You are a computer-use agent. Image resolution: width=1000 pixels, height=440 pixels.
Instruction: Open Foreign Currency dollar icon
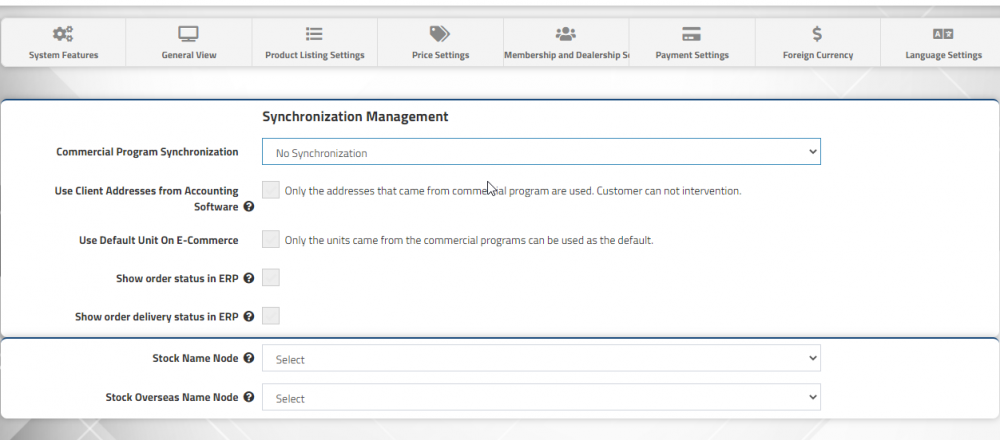point(817,34)
